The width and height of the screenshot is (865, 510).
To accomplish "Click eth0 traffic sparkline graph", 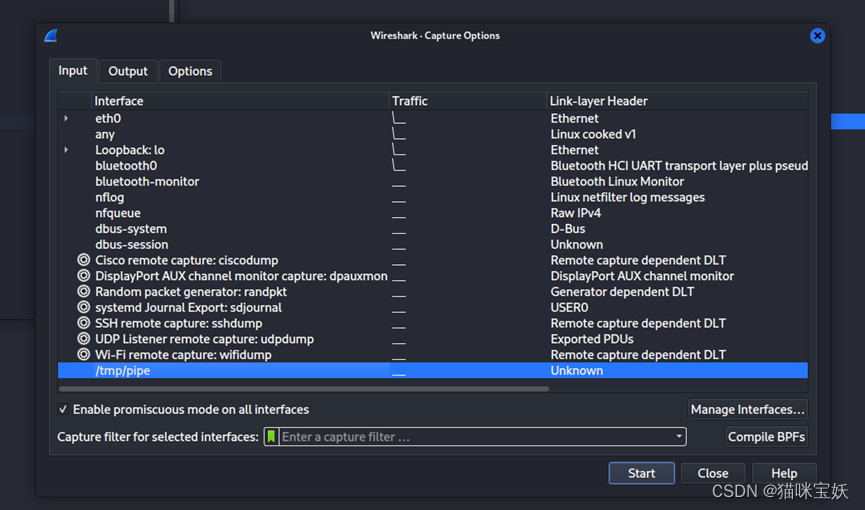I will point(399,118).
